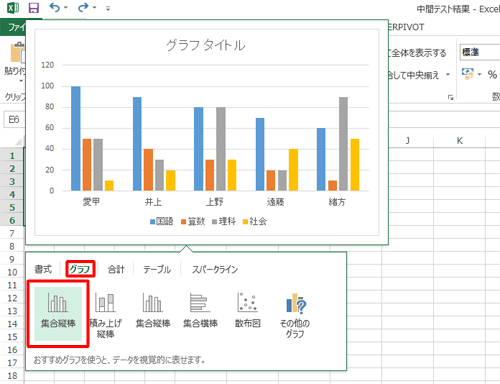Click the 社会 legend entry
The image size is (500, 384).
(255, 221)
